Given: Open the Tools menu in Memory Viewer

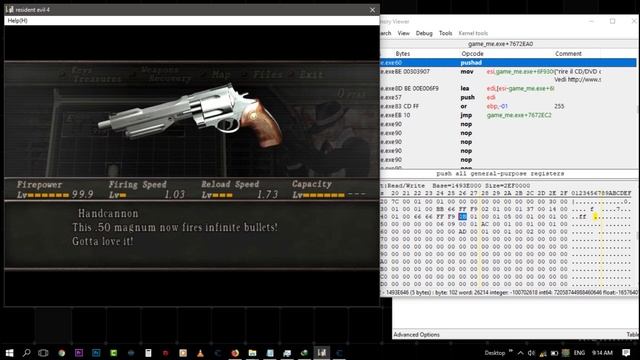Looking at the screenshot, I should tap(445, 33).
